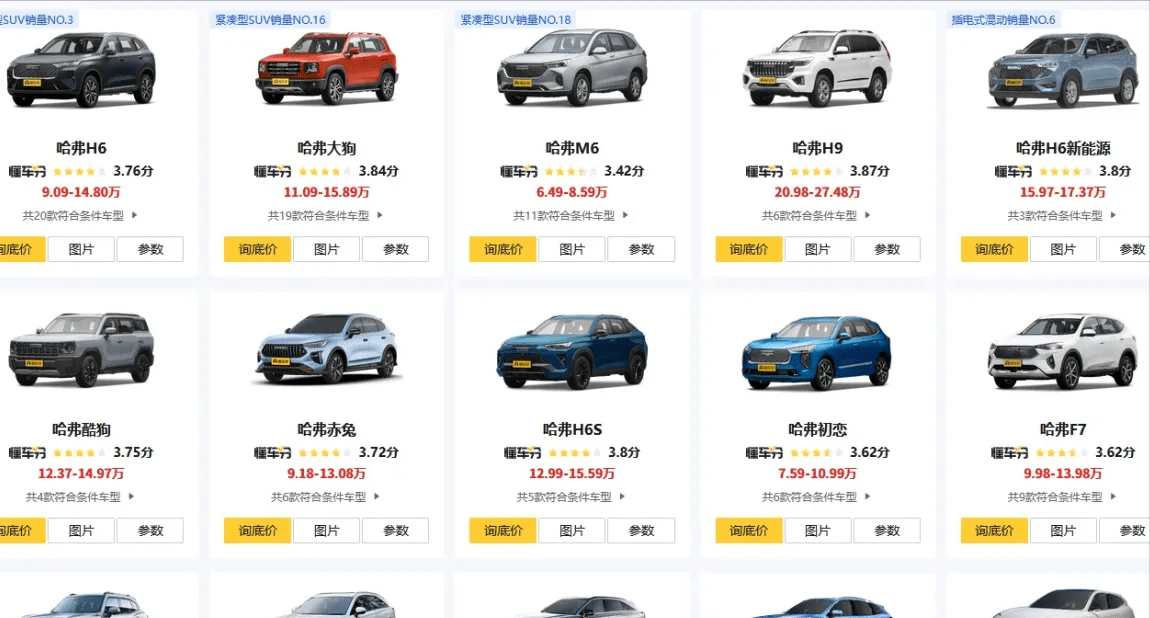1150x618 pixels.
Task: Expand 共11款符合条件车型 under 哈弗M6
Action: coord(571,216)
